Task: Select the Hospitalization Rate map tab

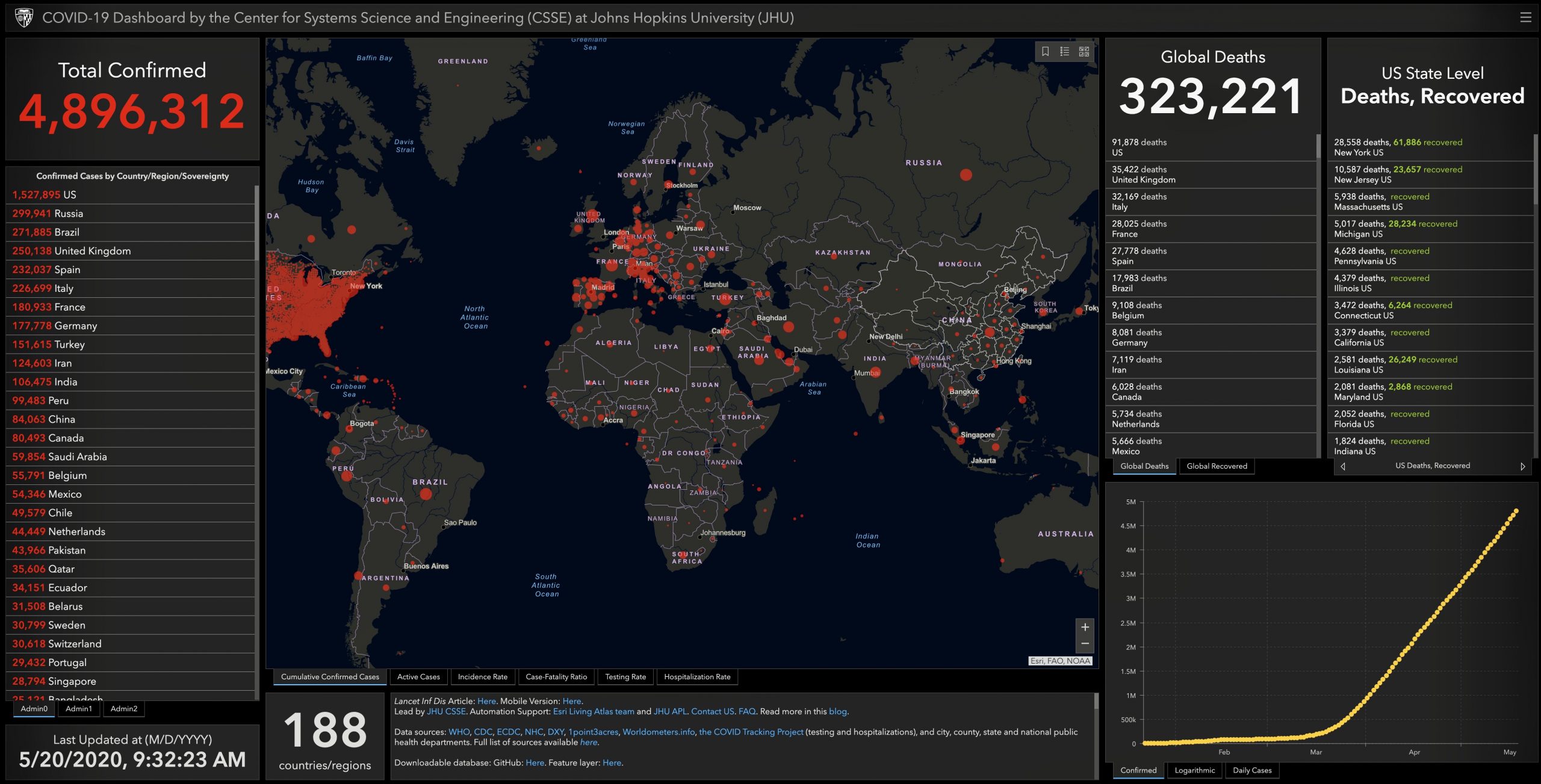Action: click(697, 677)
